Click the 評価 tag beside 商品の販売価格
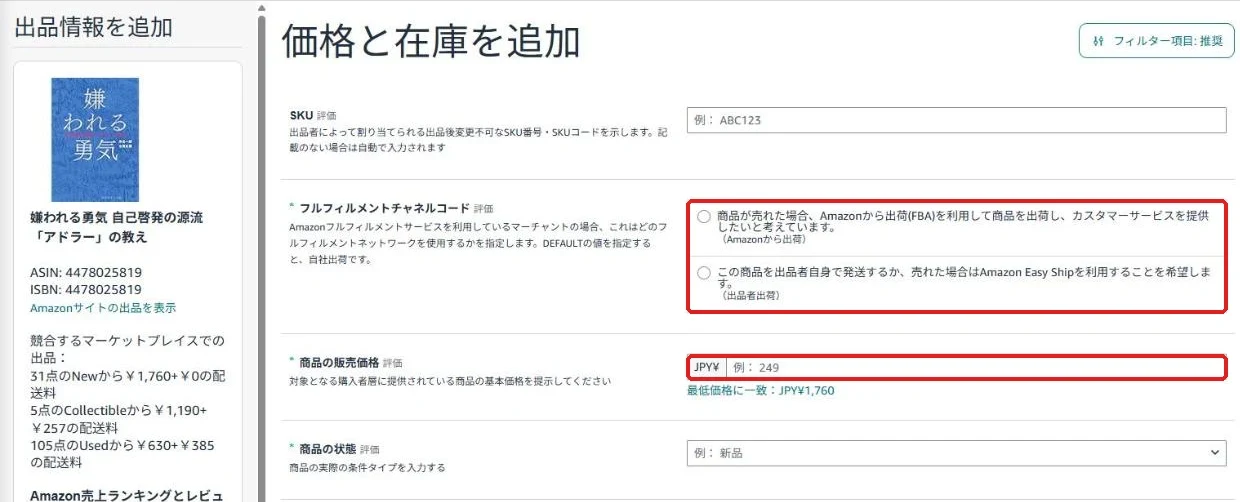This screenshot has height=502, width=1240. [x=392, y=363]
